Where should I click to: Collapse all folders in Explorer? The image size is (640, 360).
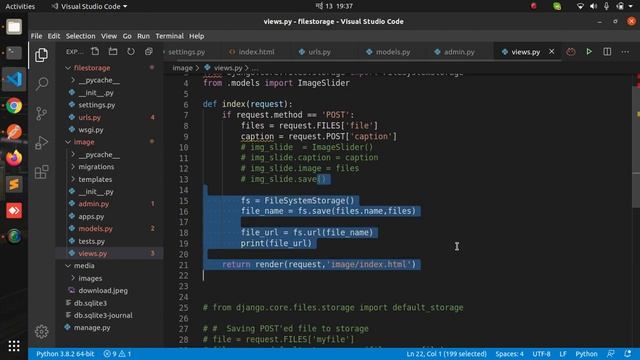coord(149,51)
